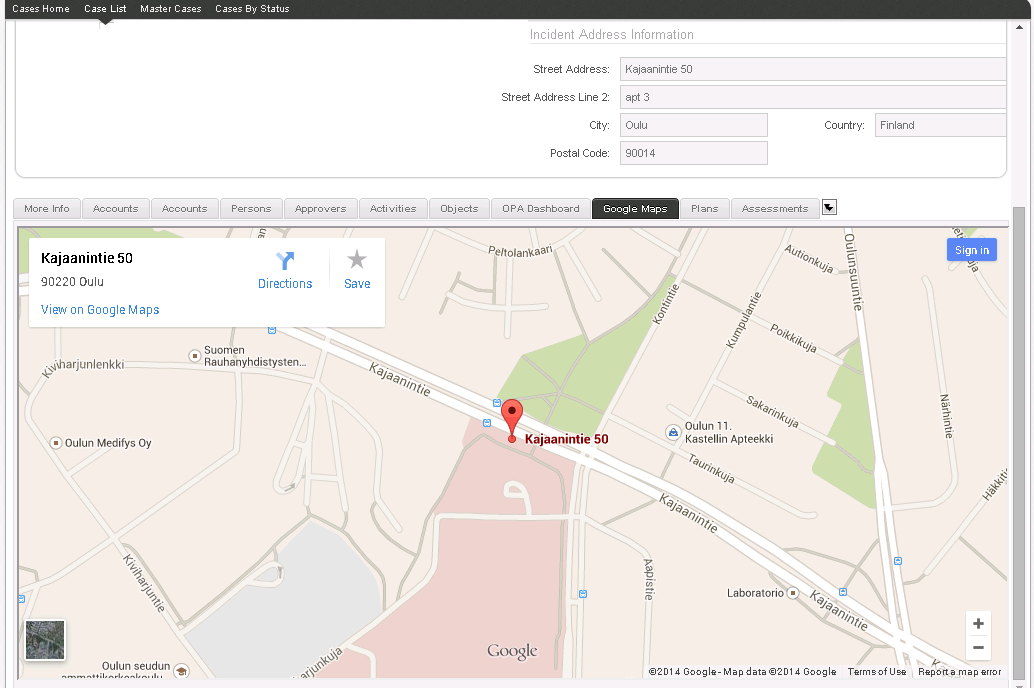The width and height of the screenshot is (1034, 688).
Task: Open the hidden tabs dropdown arrow
Action: pos(829,207)
